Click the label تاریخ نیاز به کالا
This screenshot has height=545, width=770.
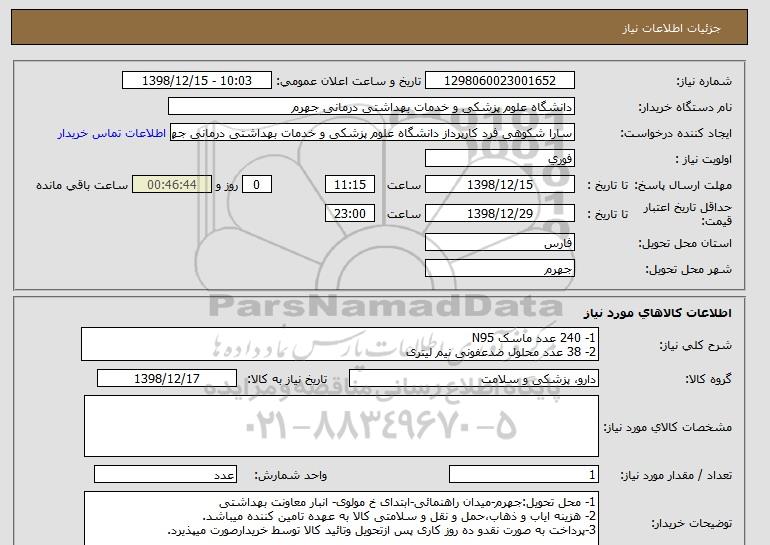[287, 379]
